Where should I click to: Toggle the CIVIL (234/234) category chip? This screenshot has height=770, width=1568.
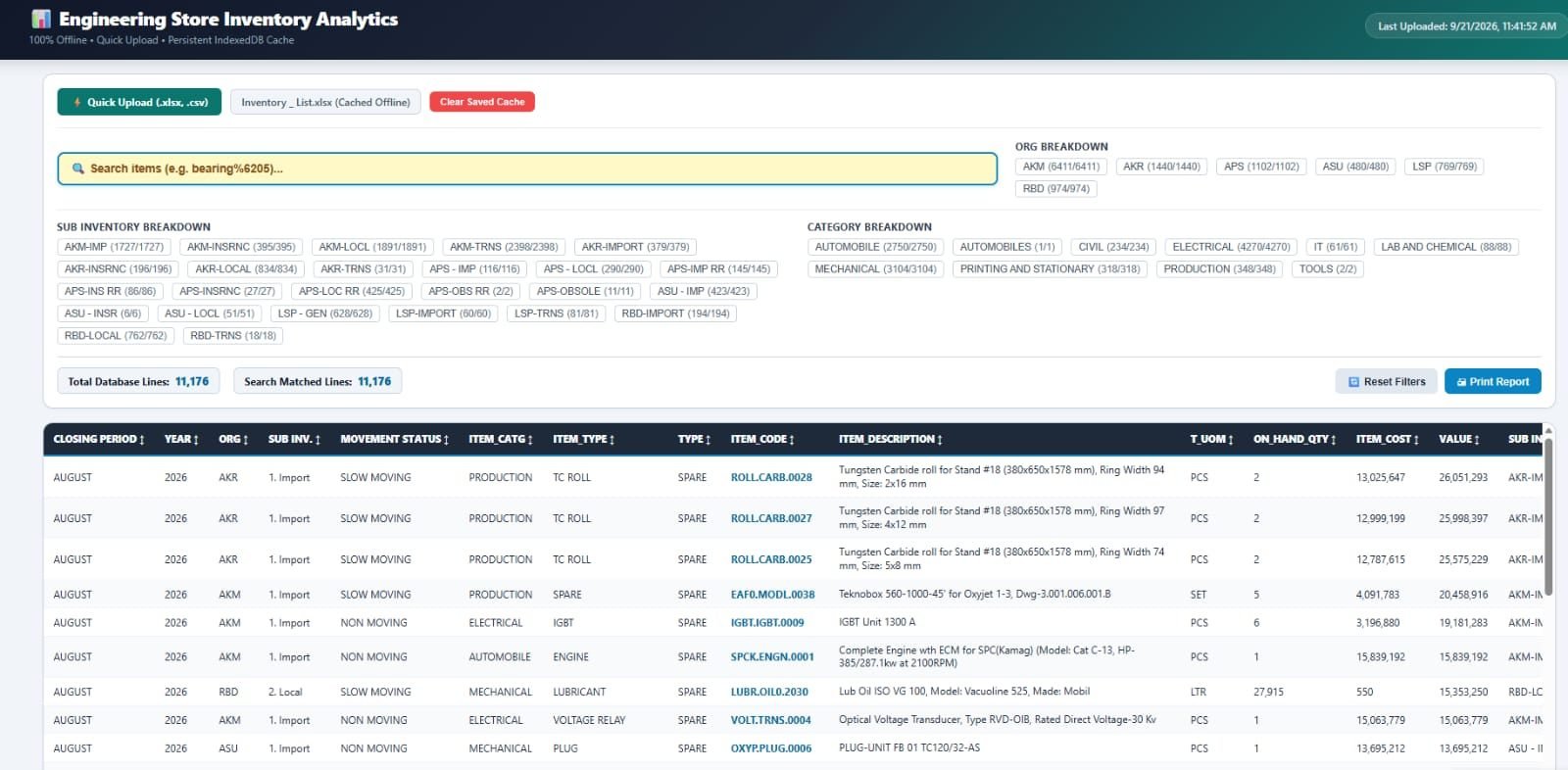(1113, 247)
